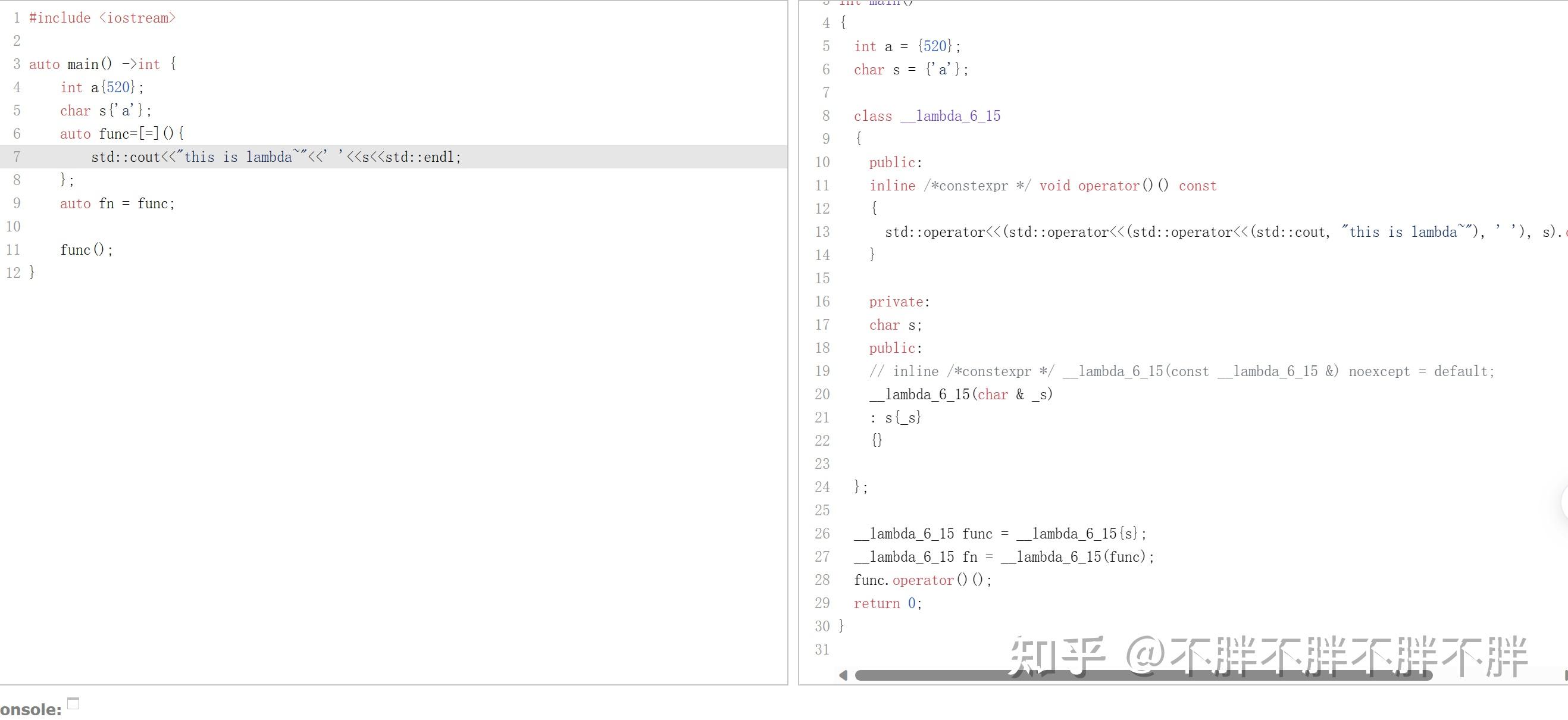The width and height of the screenshot is (1568, 720).
Task: Click 'class __lambda_6_15' in output pane
Action: pyautogui.click(x=927, y=116)
